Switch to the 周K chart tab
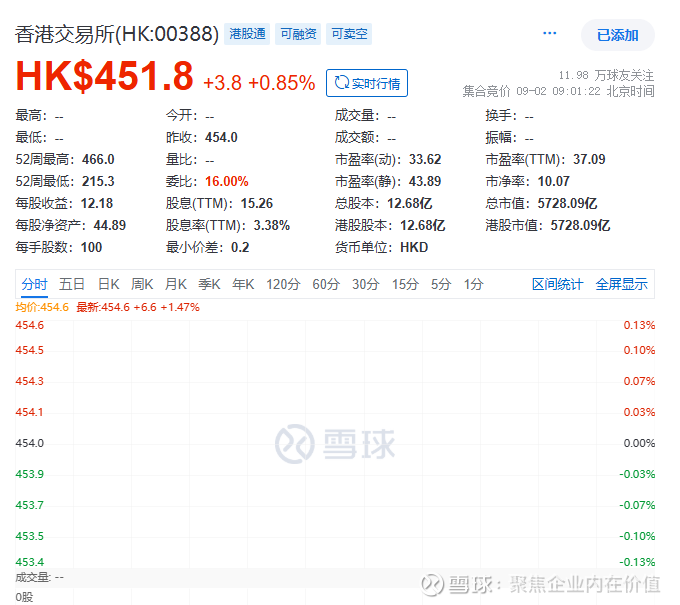680x605 pixels. click(x=142, y=285)
